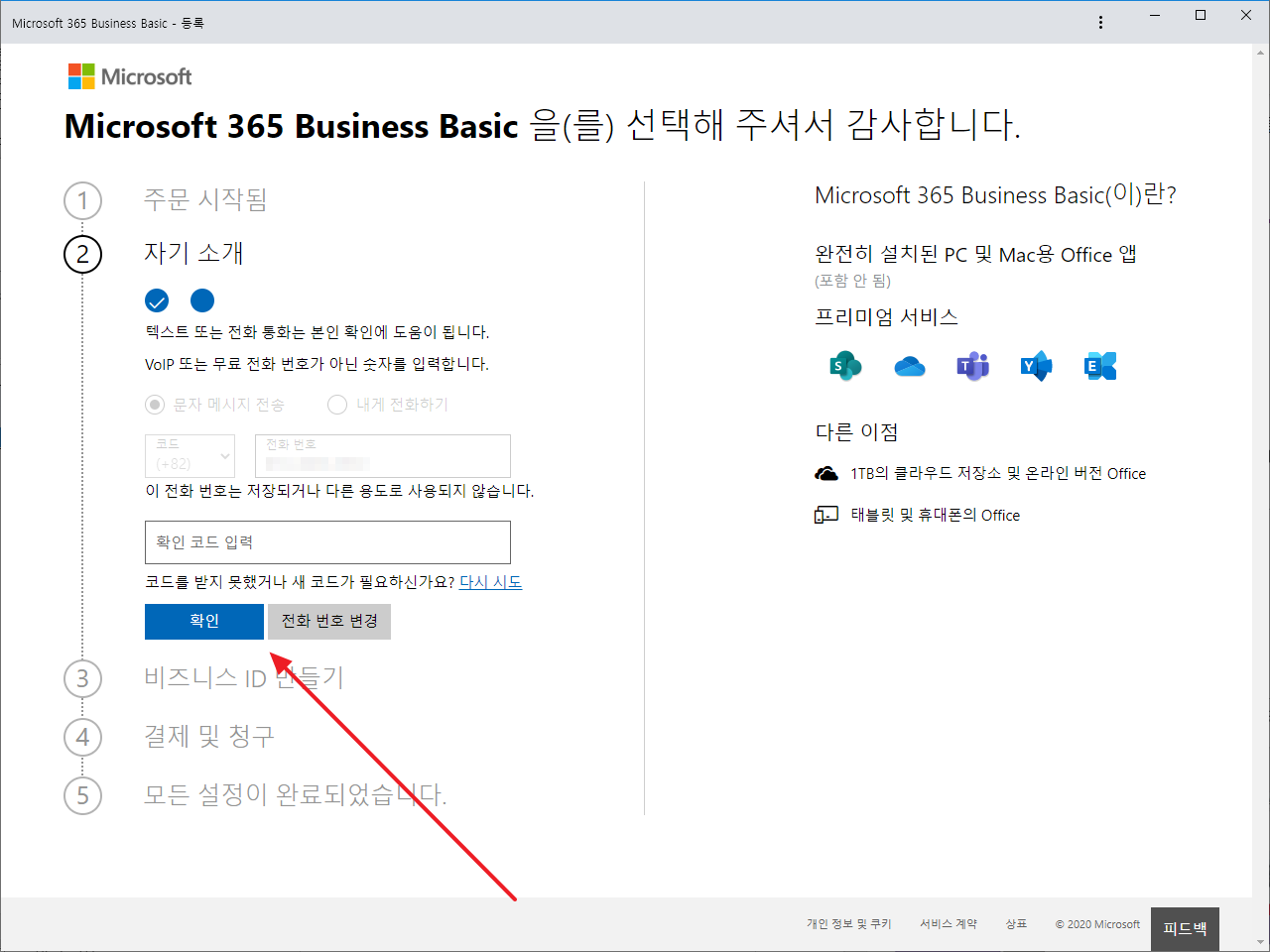Image resolution: width=1270 pixels, height=952 pixels.
Task: Click the SharePoint service icon
Action: point(845,366)
